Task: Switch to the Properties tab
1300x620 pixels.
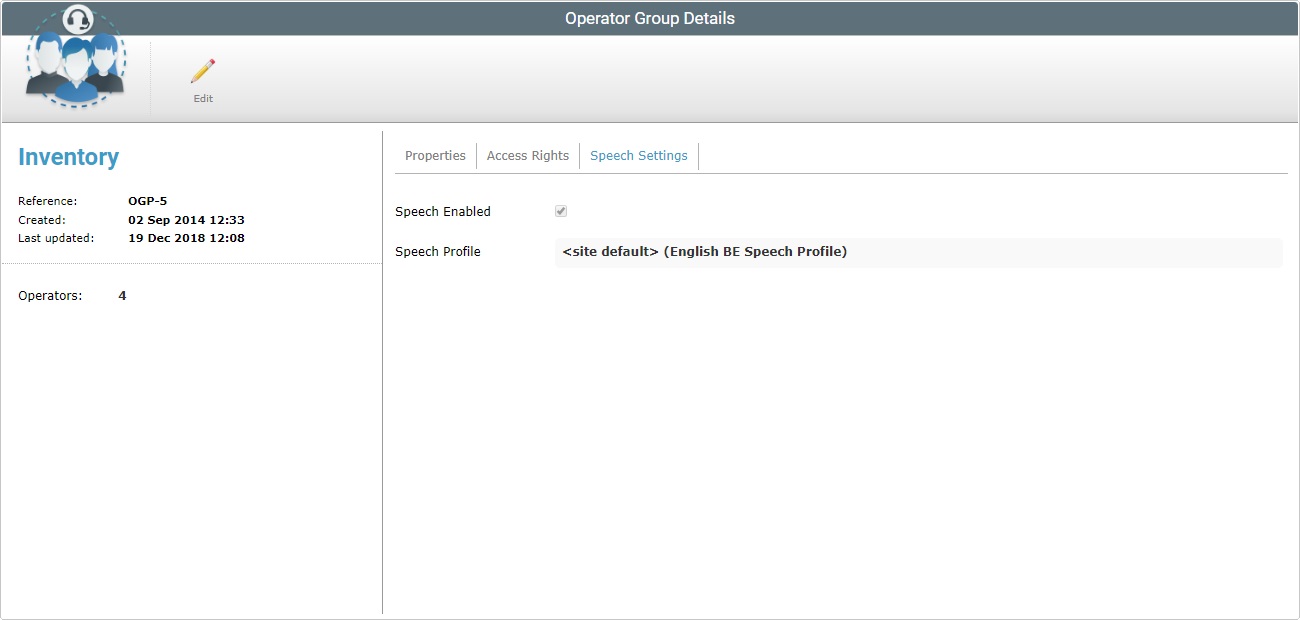Action: pos(435,155)
